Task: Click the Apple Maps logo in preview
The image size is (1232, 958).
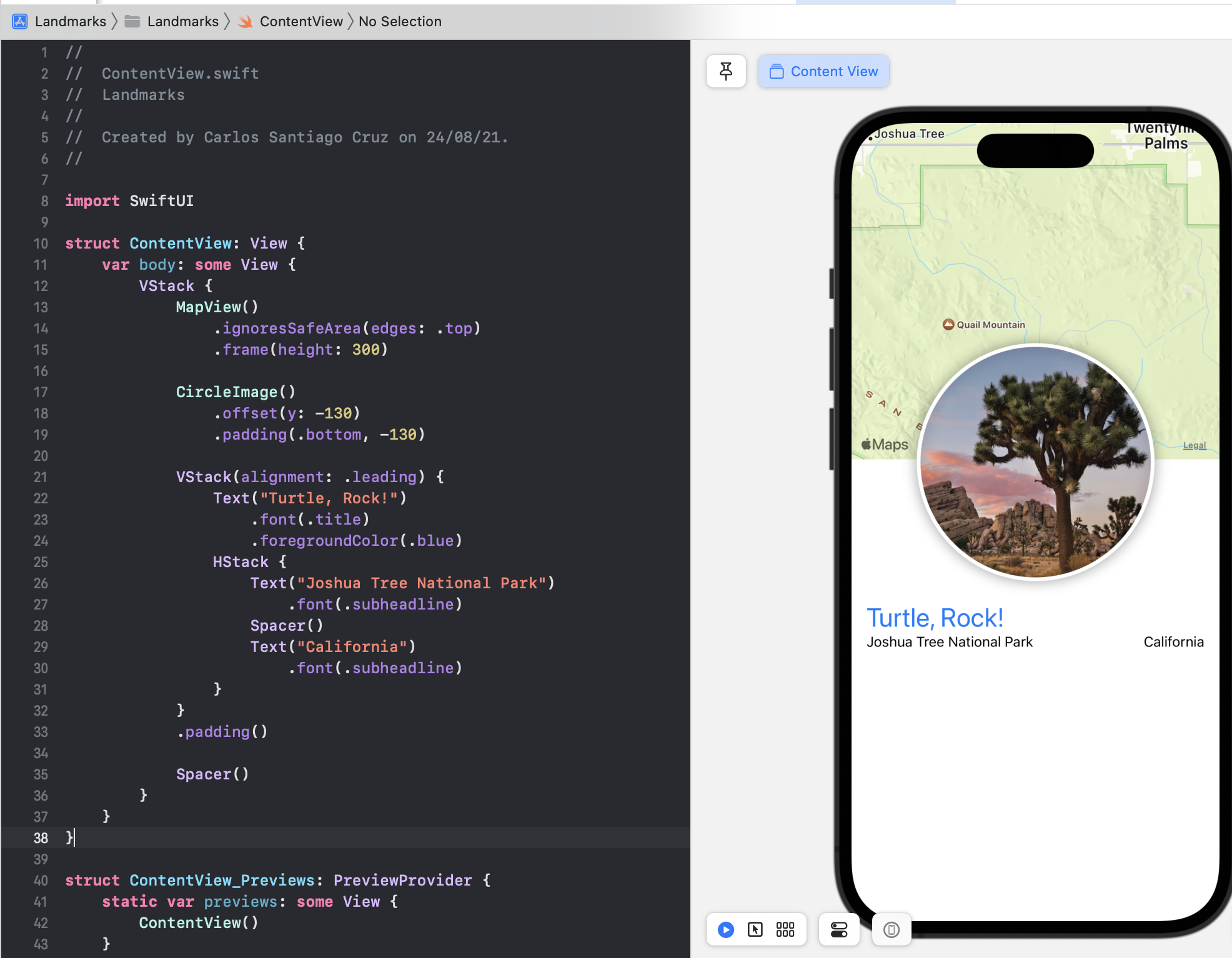Action: tap(885, 445)
